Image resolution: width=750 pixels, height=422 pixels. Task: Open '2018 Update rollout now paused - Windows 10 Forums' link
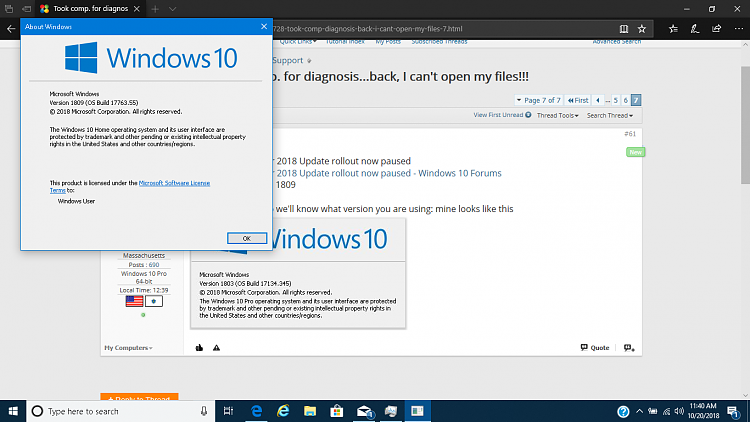coord(389,173)
